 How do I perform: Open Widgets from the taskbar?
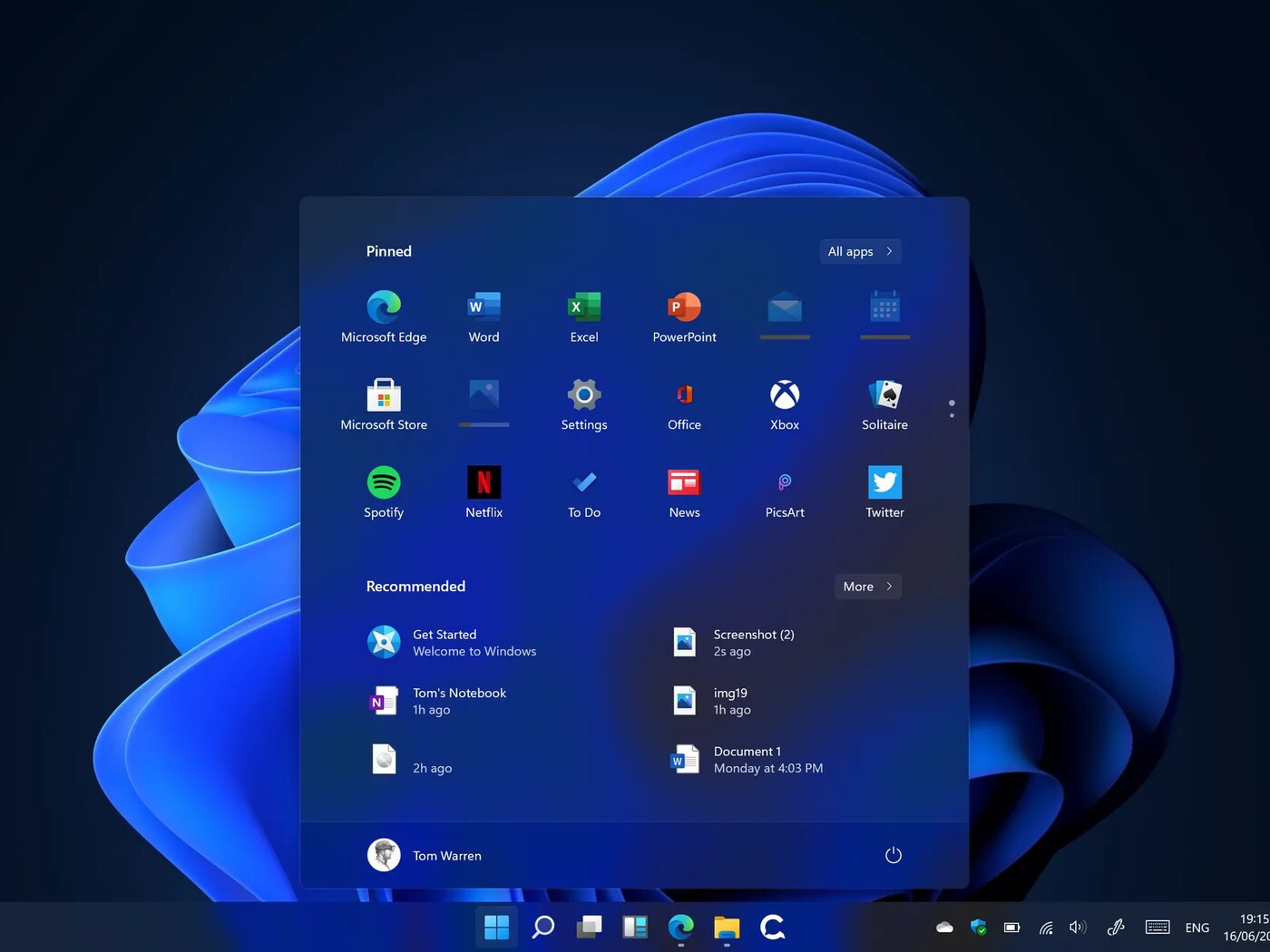(635, 927)
